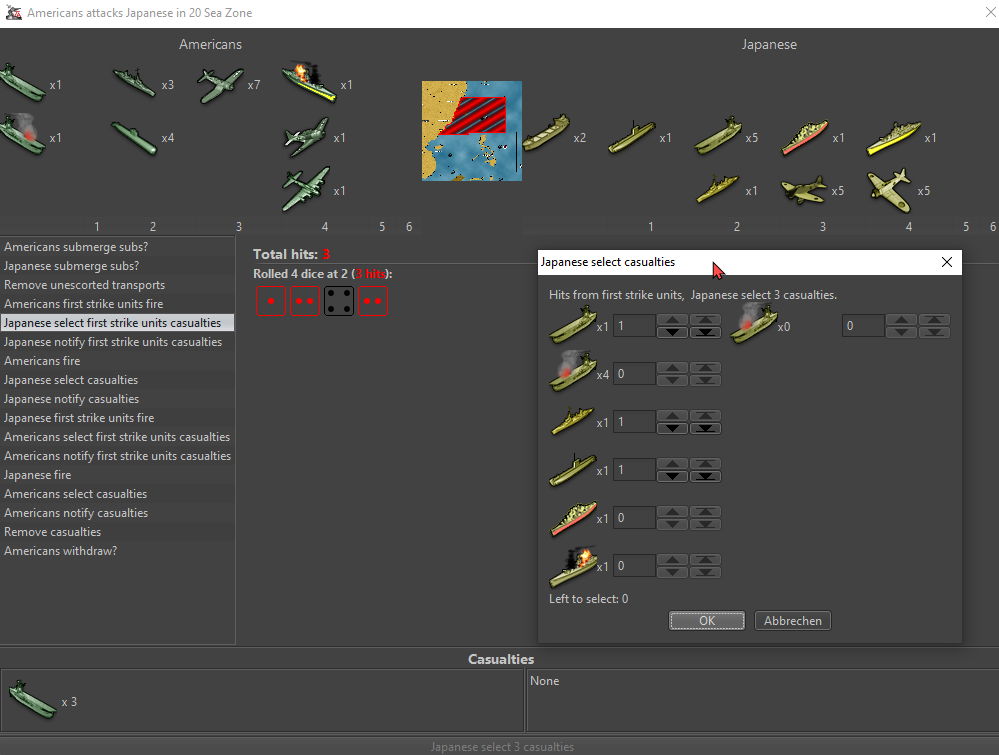Set damaged x4 ship casualties to maximum
The height and width of the screenshot is (755, 999).
[707, 367]
